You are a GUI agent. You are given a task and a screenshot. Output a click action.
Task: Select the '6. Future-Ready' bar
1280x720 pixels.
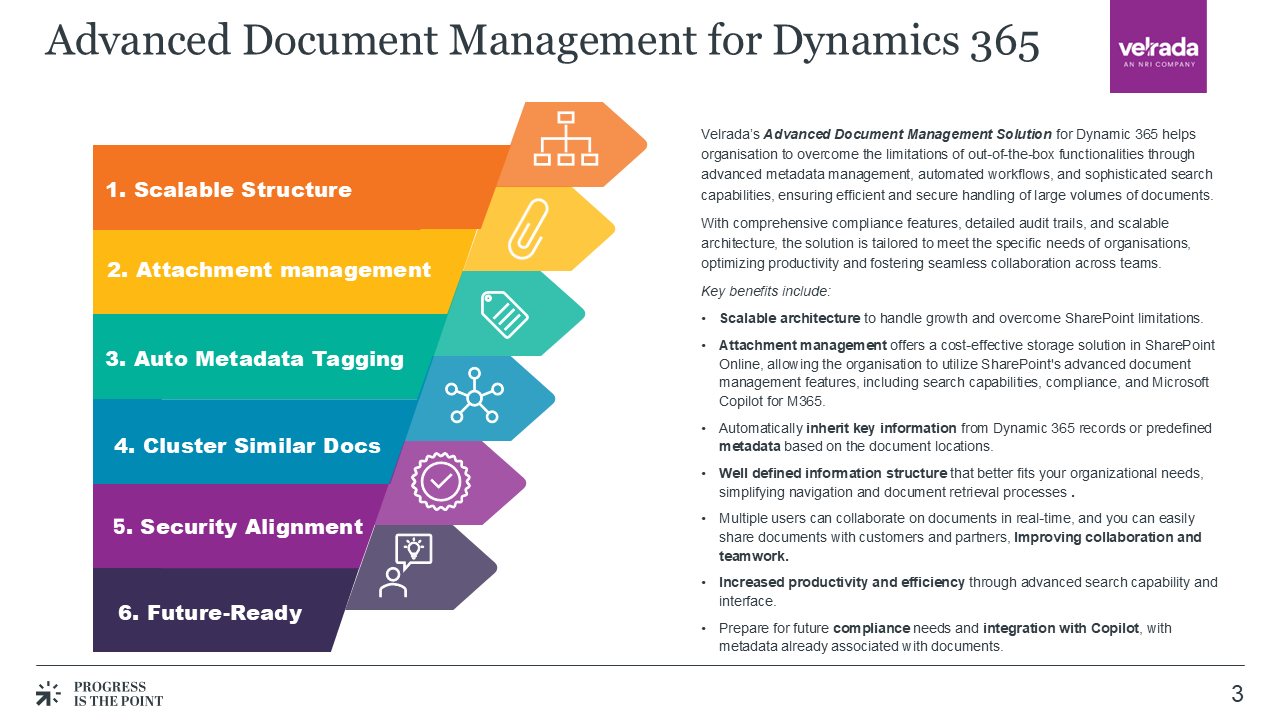(224, 610)
